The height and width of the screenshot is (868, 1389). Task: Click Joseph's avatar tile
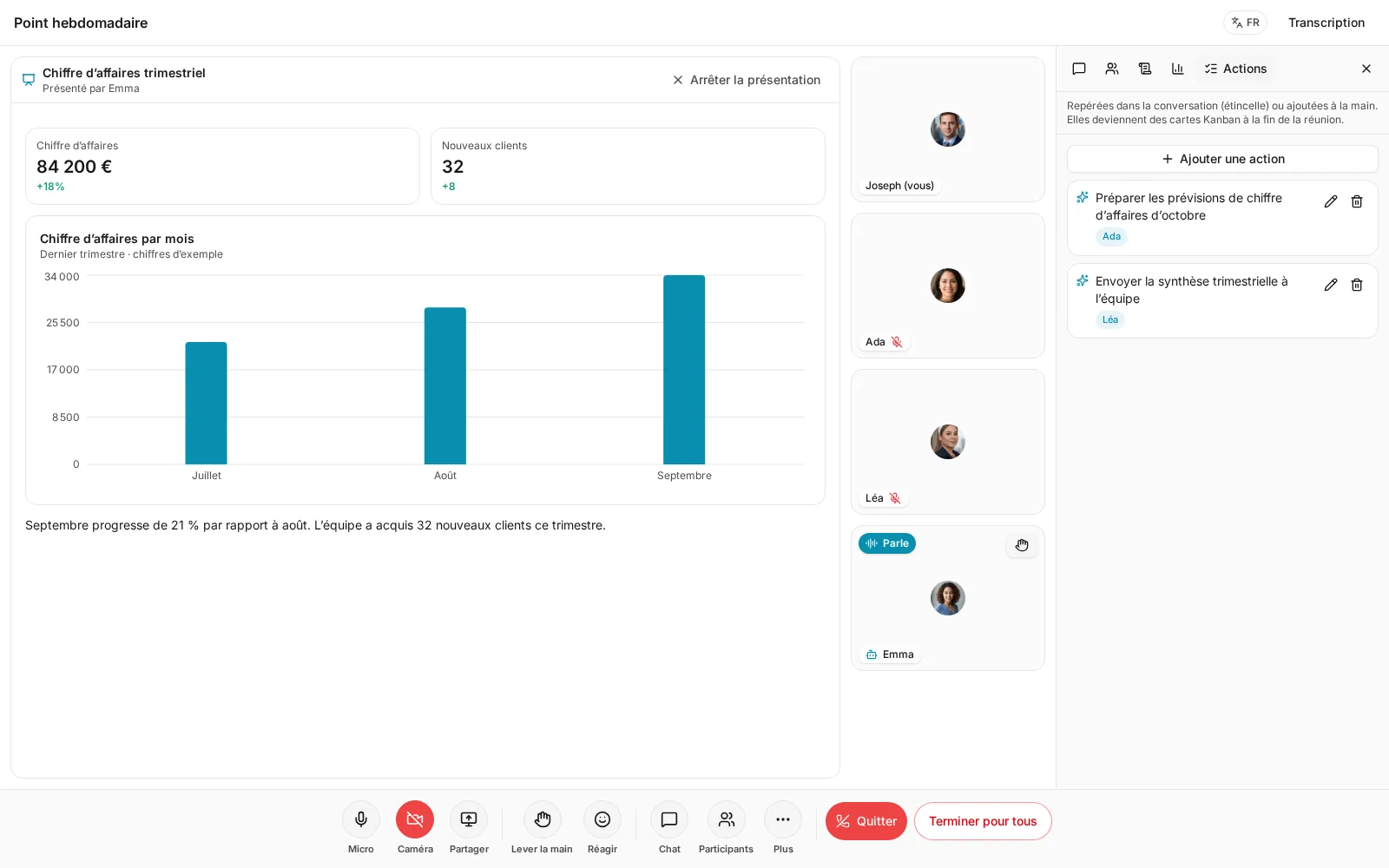click(948, 129)
